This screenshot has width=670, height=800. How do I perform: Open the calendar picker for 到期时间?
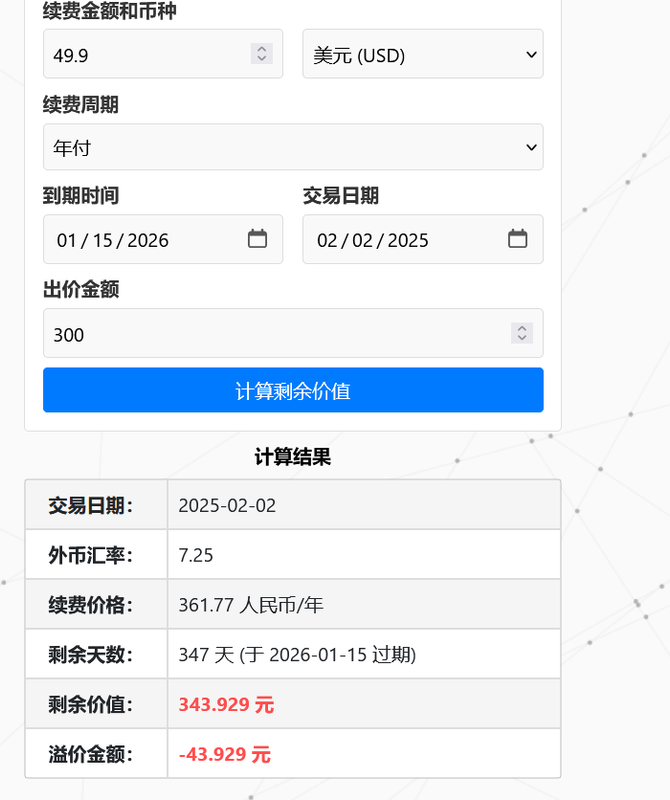257,239
